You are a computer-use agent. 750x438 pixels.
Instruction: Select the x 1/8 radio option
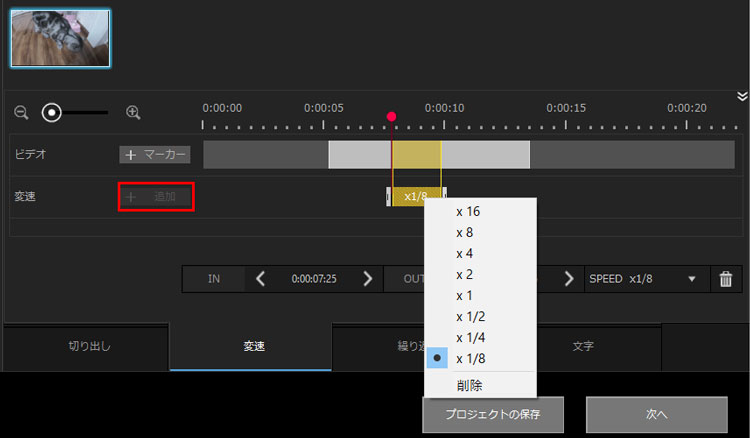468,359
